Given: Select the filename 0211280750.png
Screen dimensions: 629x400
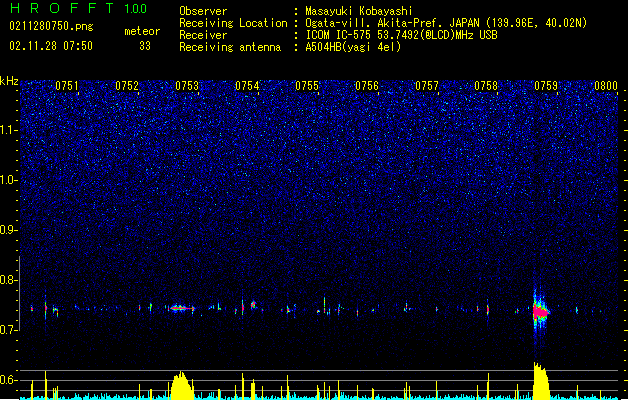Looking at the screenshot, I should tap(51, 26).
